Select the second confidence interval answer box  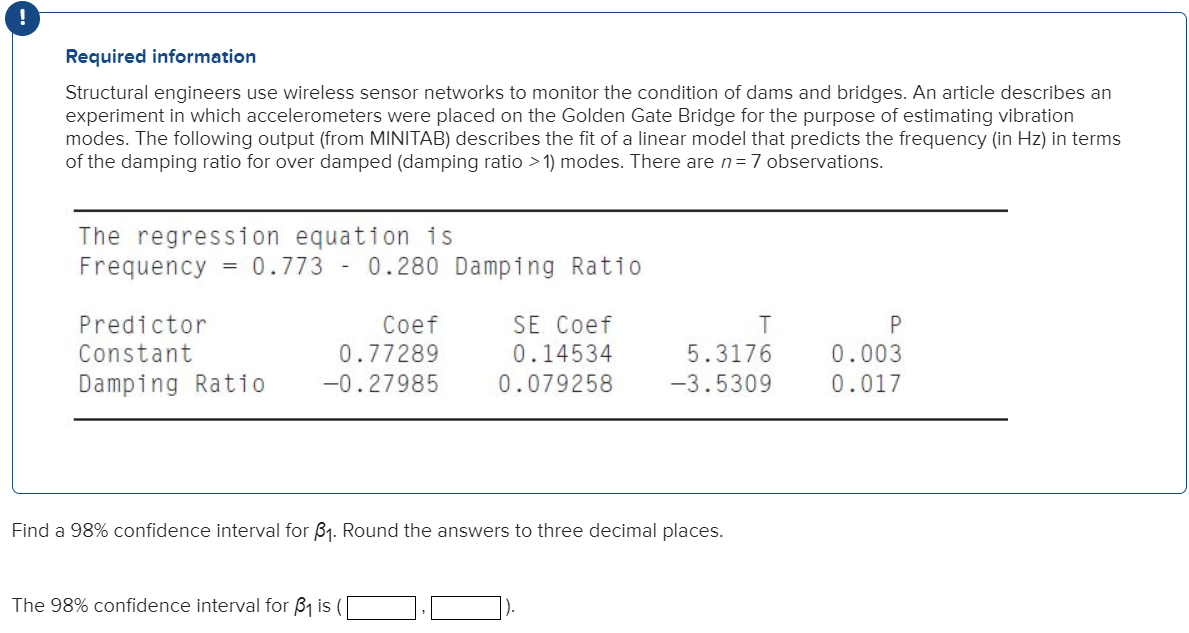tap(467, 606)
